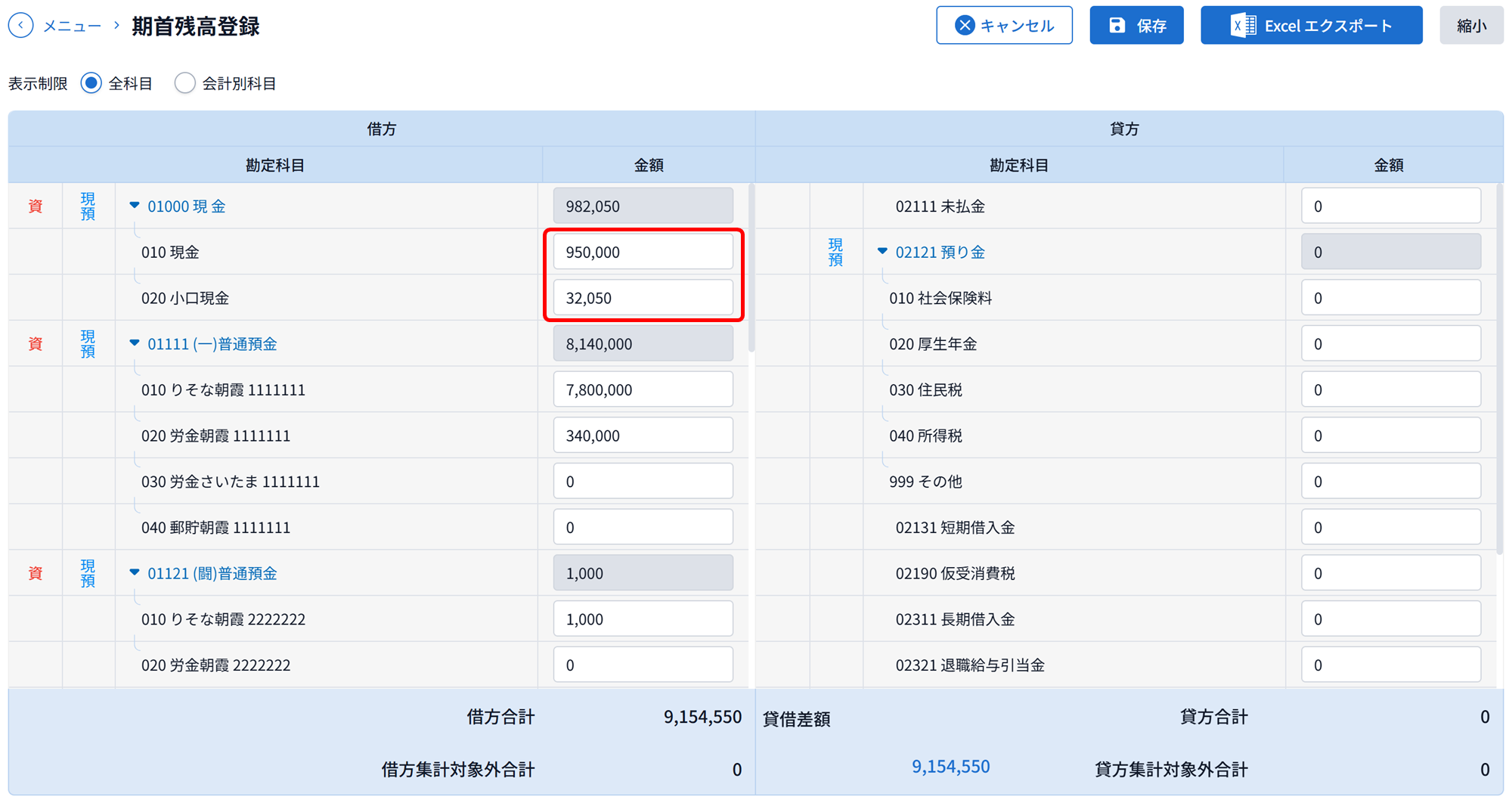Click the 020 小口現金 row label

coord(185,298)
